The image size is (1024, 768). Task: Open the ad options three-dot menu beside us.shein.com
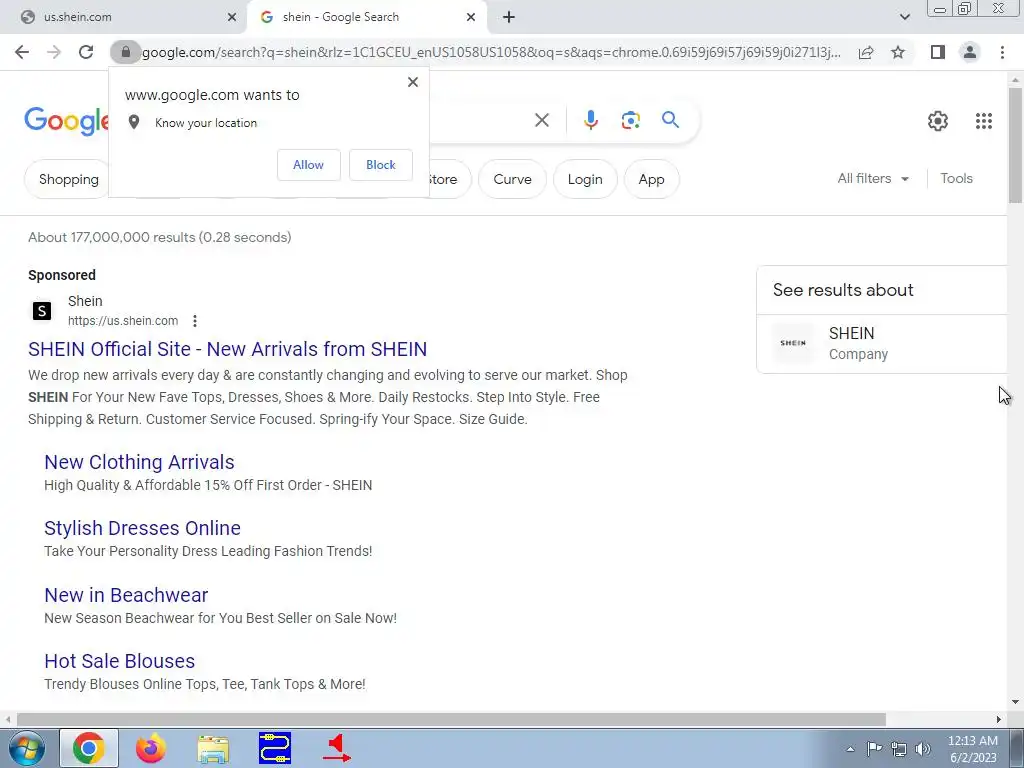click(195, 321)
